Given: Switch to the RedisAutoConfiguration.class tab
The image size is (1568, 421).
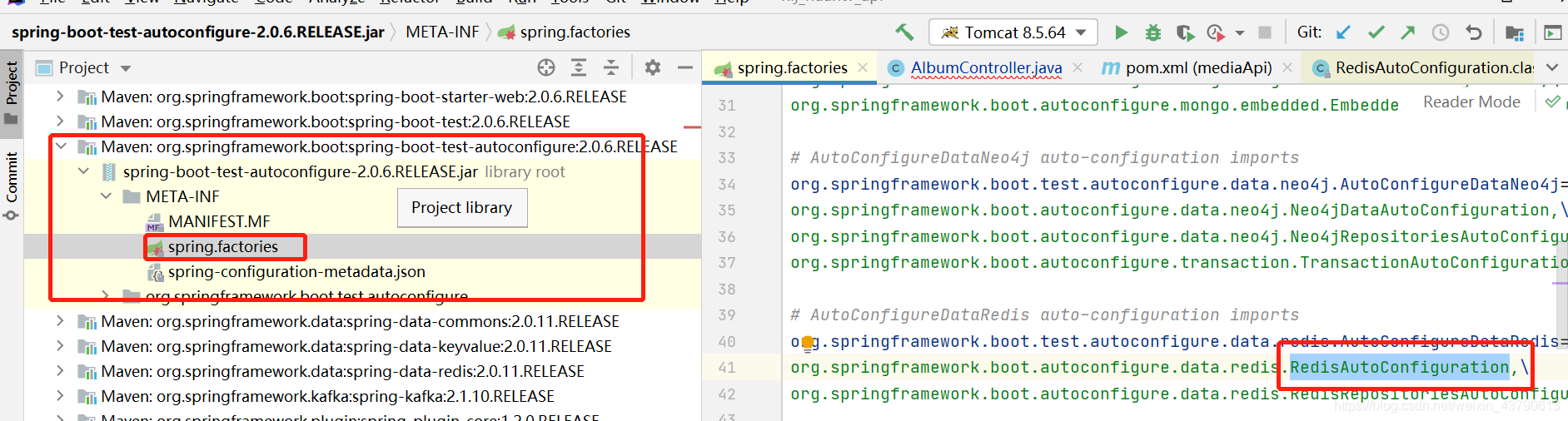Looking at the screenshot, I should tap(1423, 67).
